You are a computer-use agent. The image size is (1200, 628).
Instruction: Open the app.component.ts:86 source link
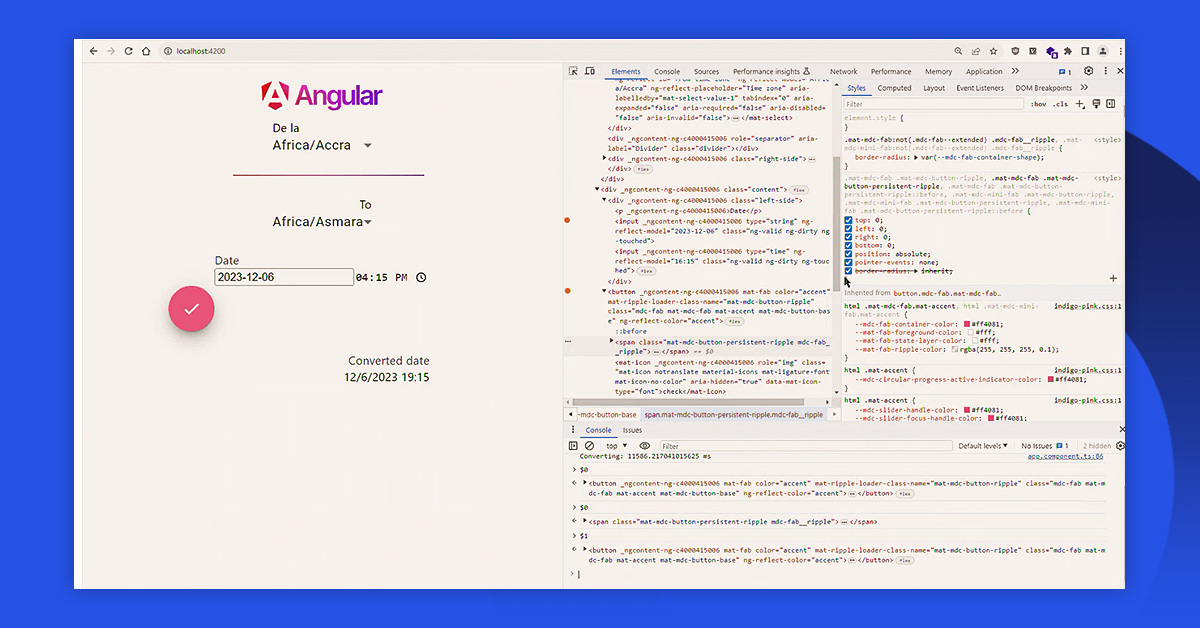click(1065, 456)
